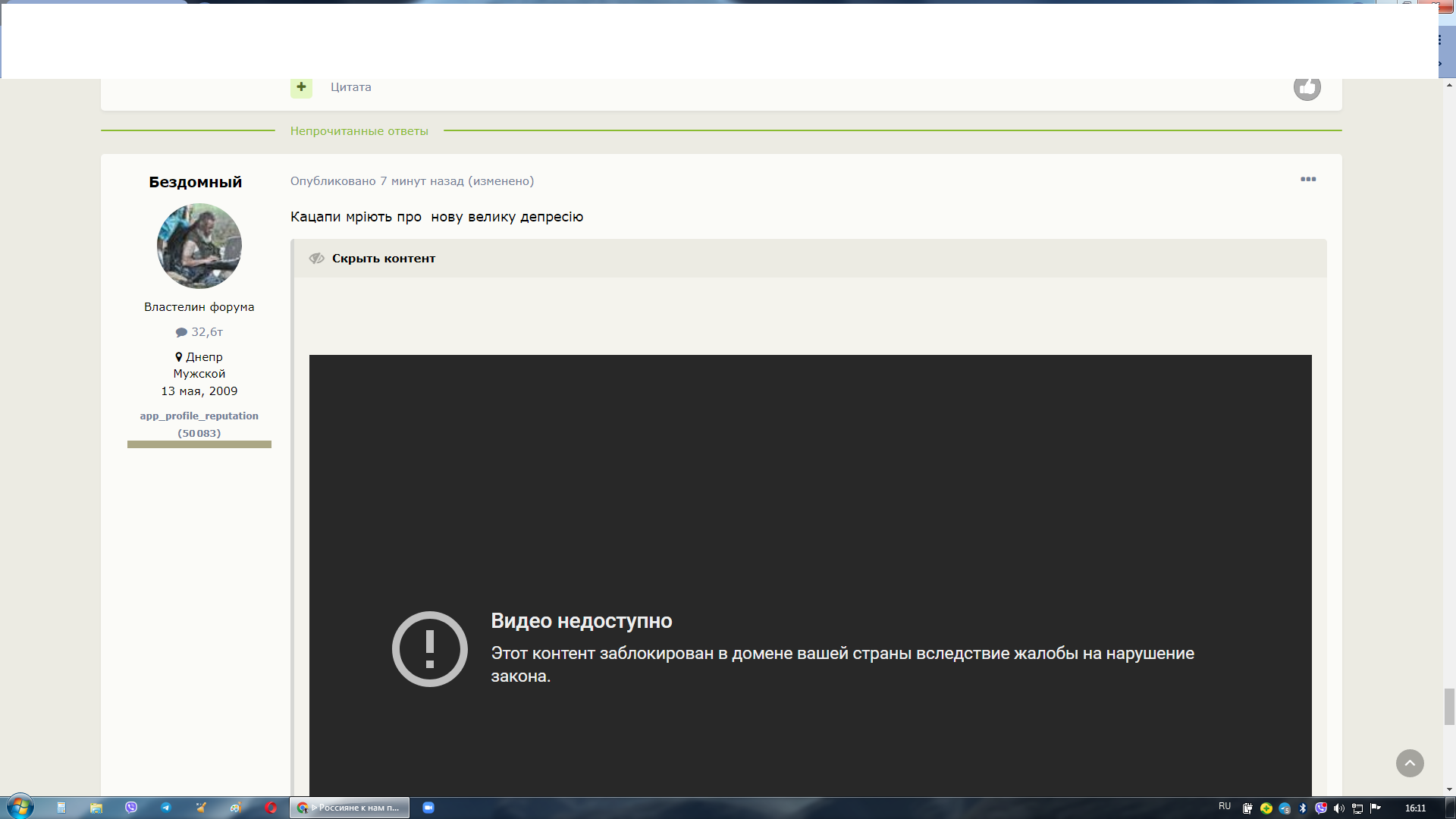Click Цитата to quote the post
Screen dimensions: 1456x819
(350, 87)
